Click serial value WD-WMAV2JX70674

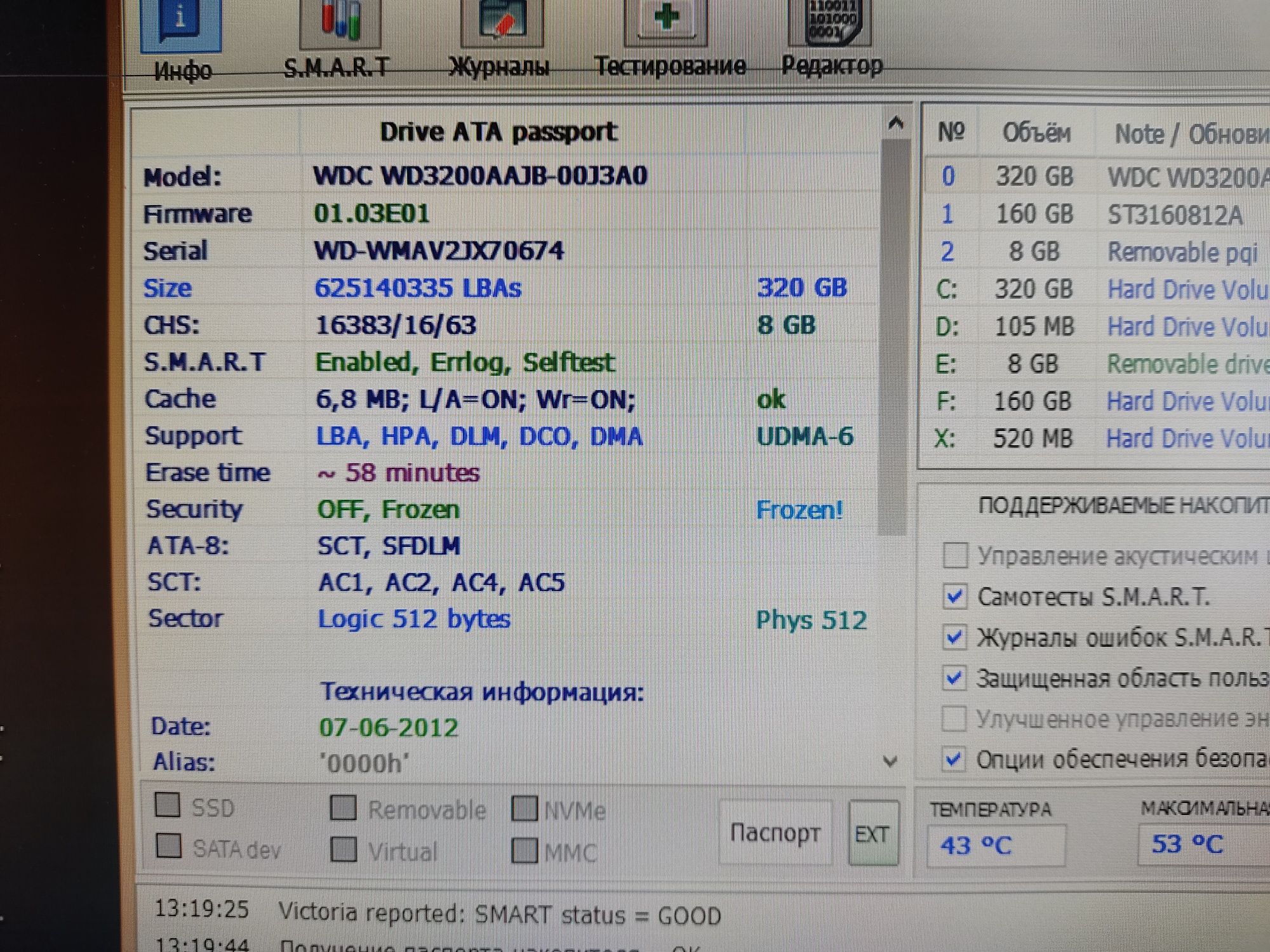pos(439,251)
